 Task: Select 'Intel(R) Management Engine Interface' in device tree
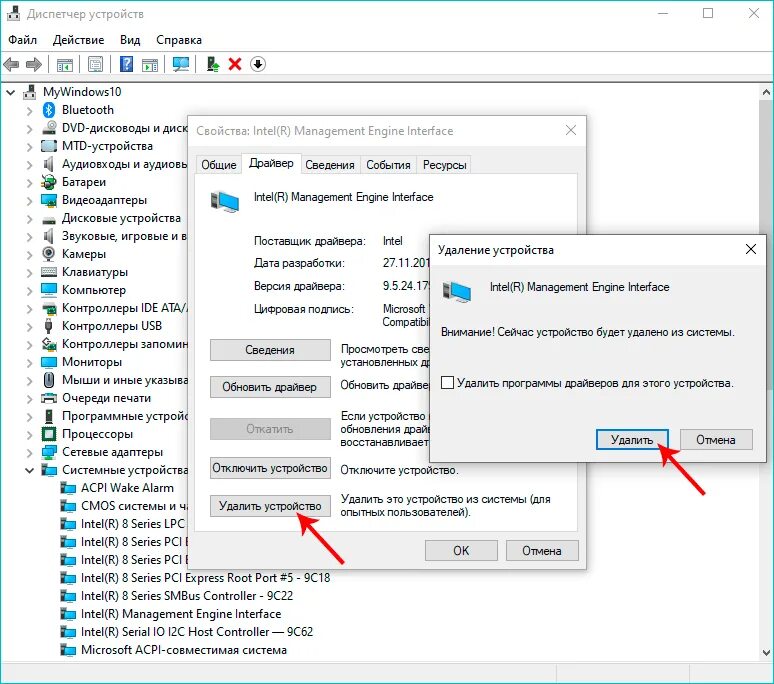tap(181, 614)
